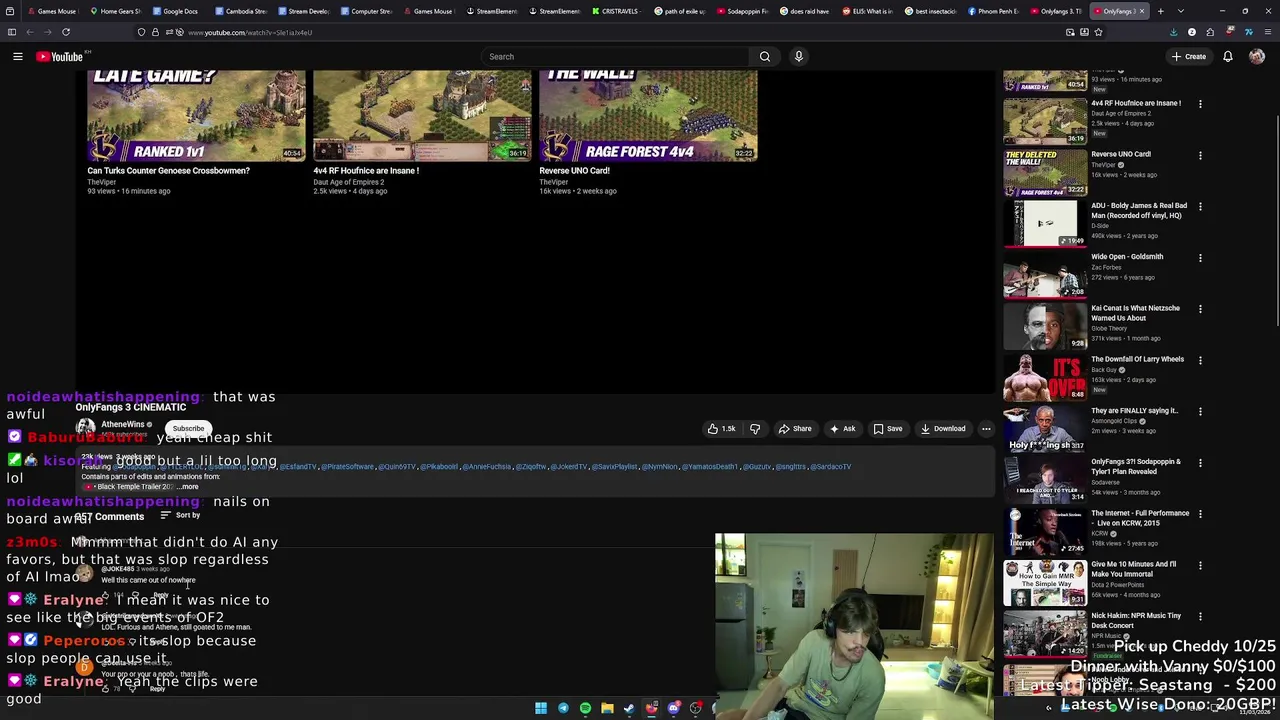Open options for sidebar 4v4 RF Houfnice video

(x=1200, y=104)
